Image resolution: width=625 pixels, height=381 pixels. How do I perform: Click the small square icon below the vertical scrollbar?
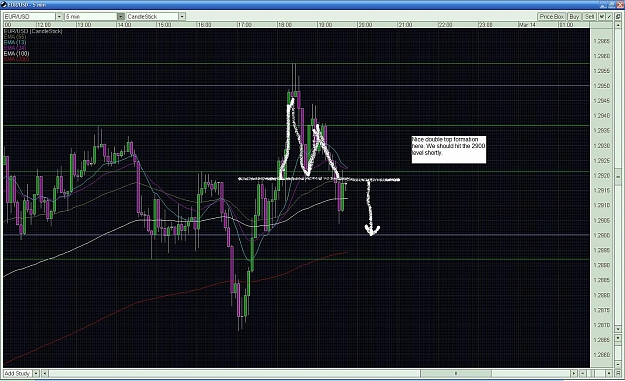point(618,338)
